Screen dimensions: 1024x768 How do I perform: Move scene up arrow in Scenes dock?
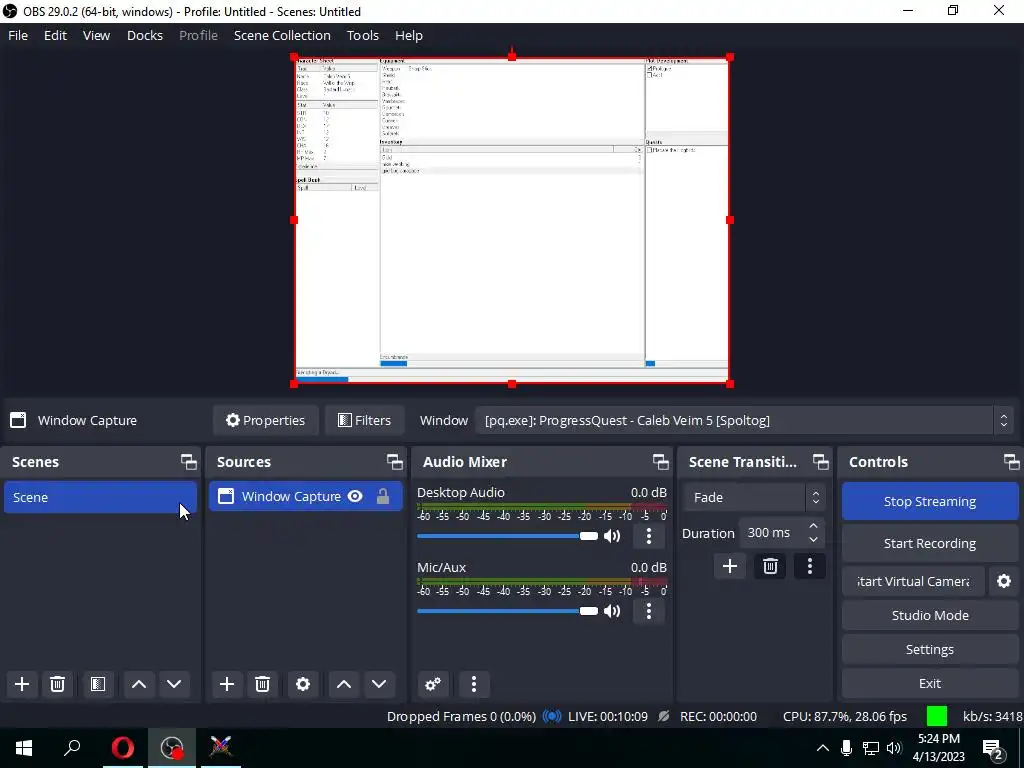coord(138,684)
